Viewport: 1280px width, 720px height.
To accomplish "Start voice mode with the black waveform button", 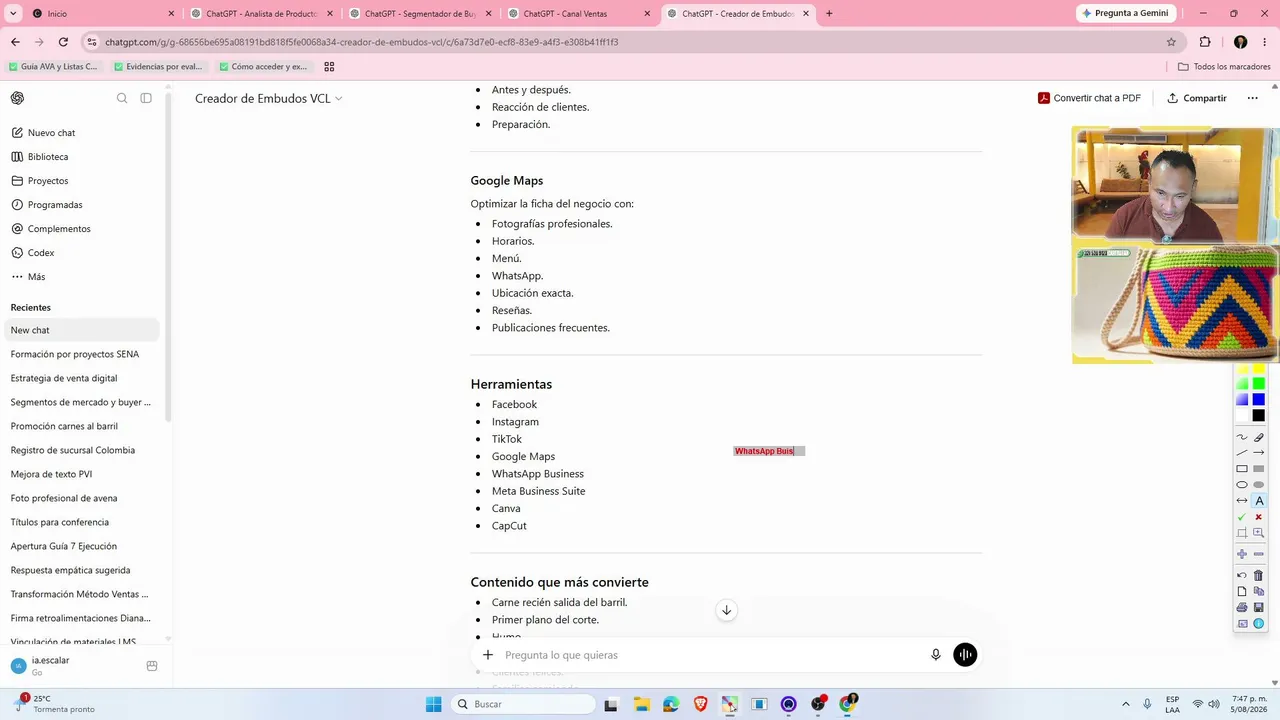I will 965,655.
